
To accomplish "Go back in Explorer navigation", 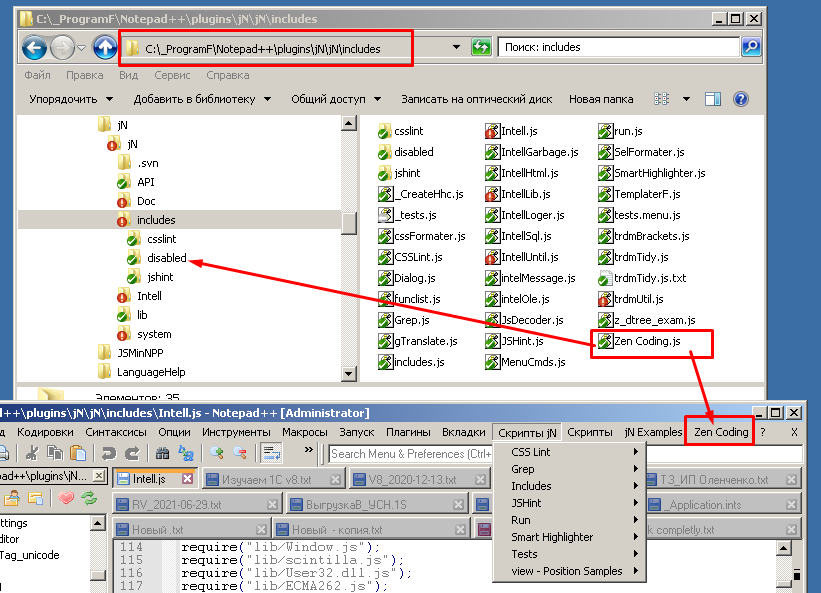I will coord(34,48).
